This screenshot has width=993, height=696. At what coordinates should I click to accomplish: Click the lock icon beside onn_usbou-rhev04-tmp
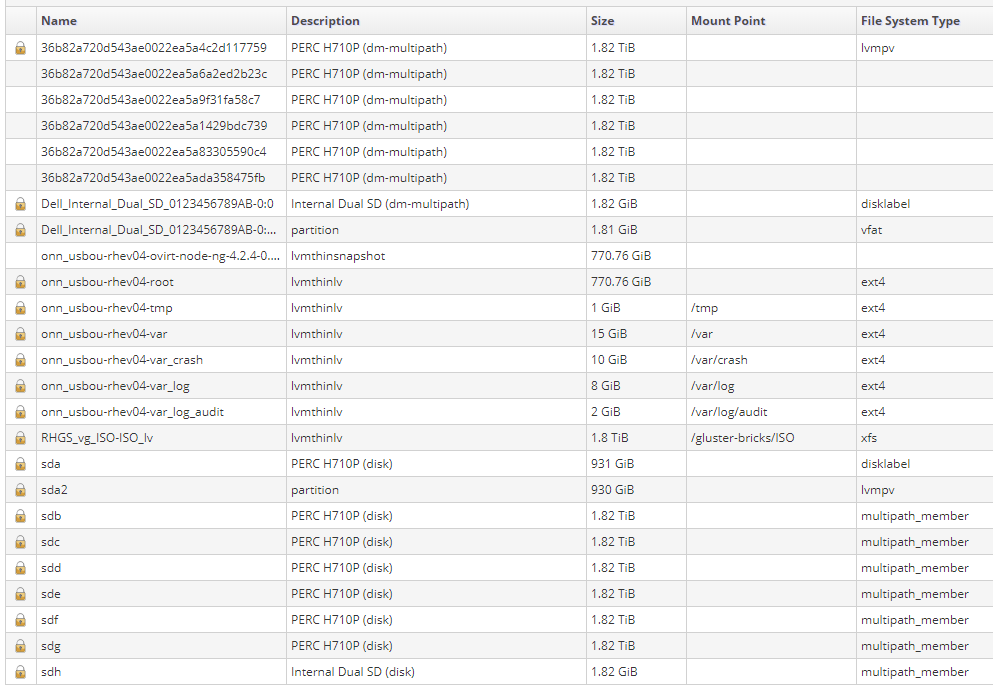pos(20,308)
